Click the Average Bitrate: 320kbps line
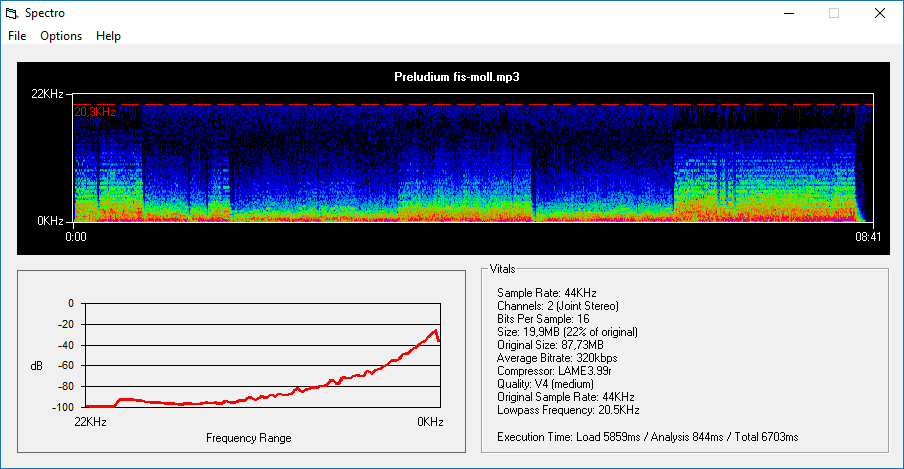 (557, 358)
